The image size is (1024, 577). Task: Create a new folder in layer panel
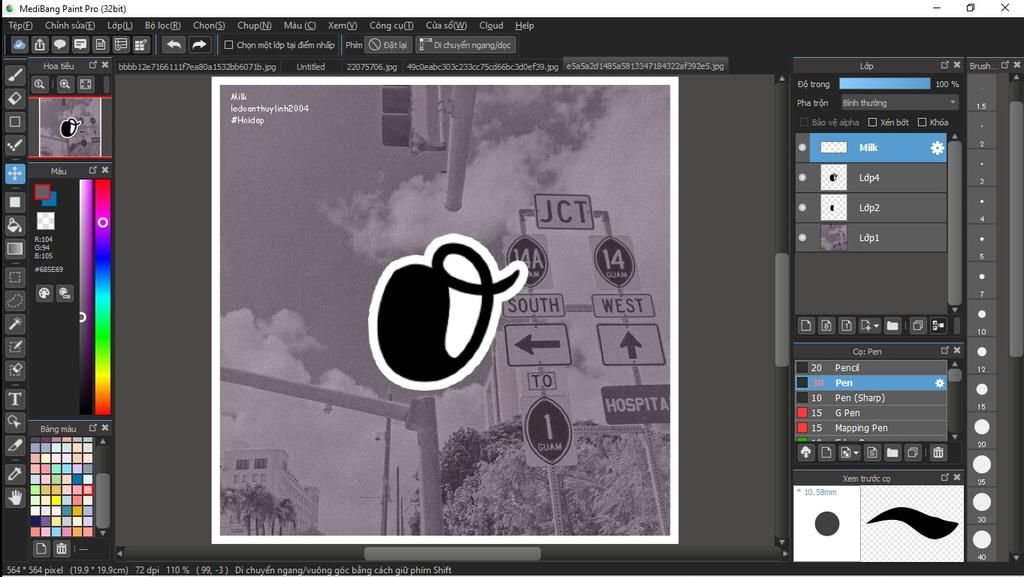pyautogui.click(x=892, y=325)
